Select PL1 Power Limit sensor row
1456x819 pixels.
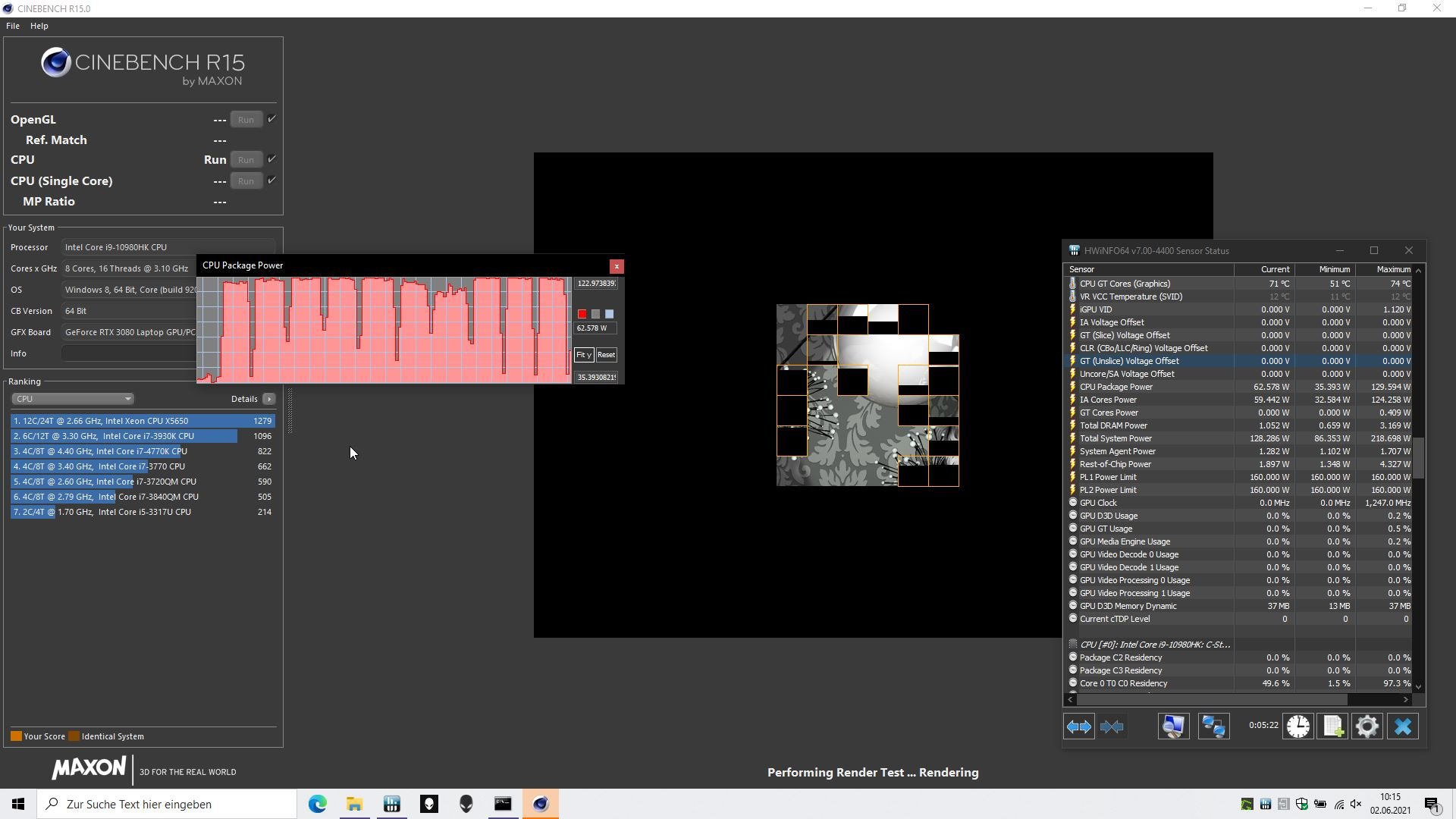[x=1240, y=477]
